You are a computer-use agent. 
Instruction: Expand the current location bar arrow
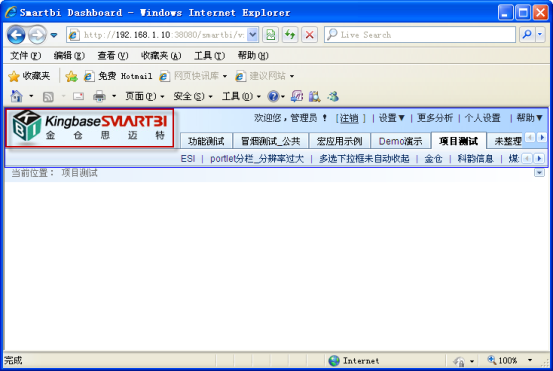click(539, 173)
